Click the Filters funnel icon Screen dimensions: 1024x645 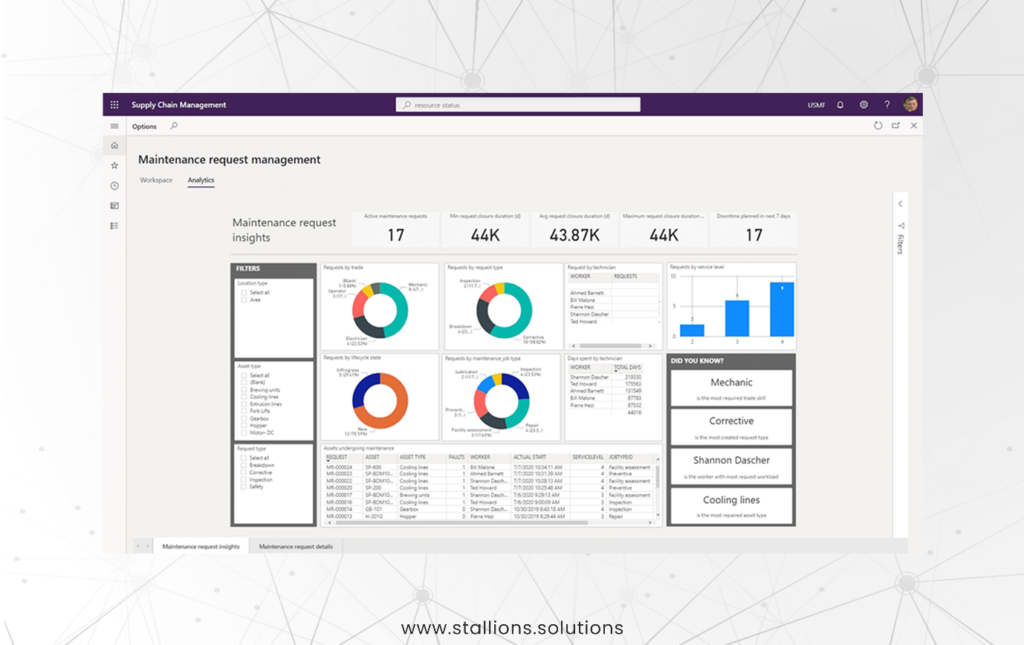point(901,226)
